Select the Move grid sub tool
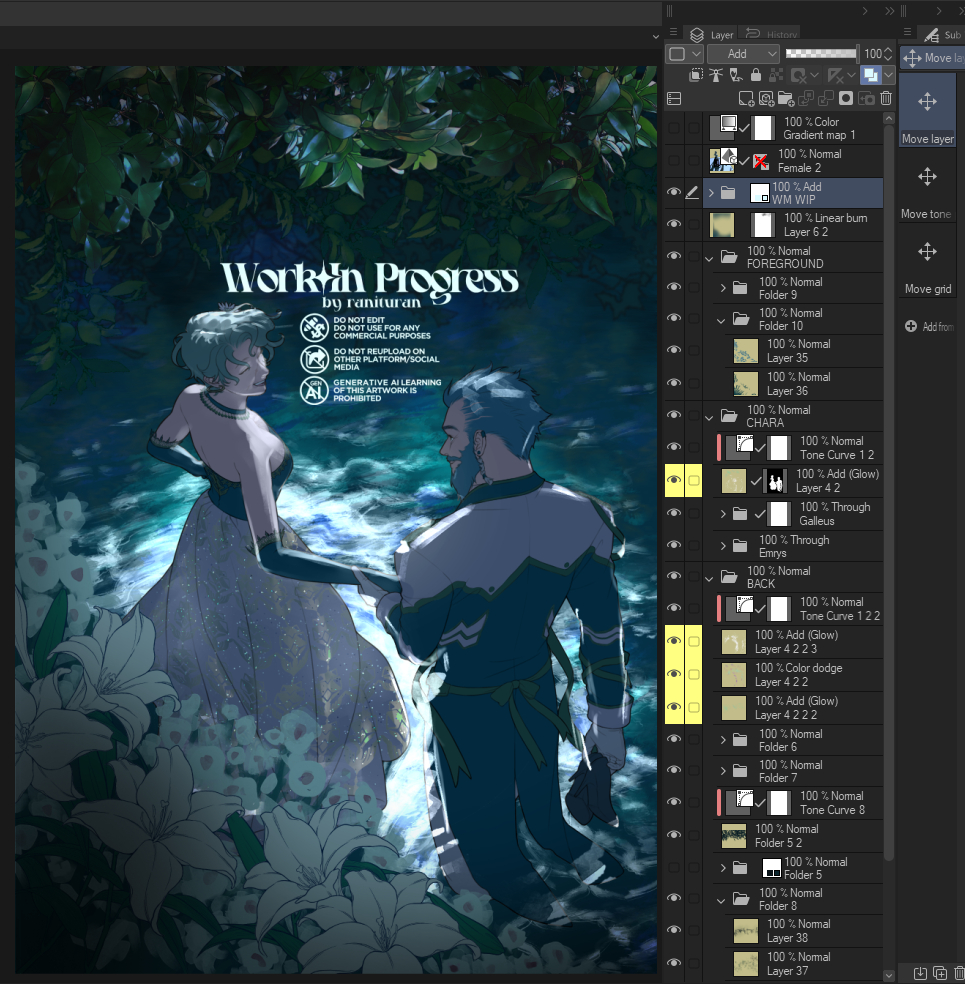Viewport: 965px width, 984px height. pos(927,264)
